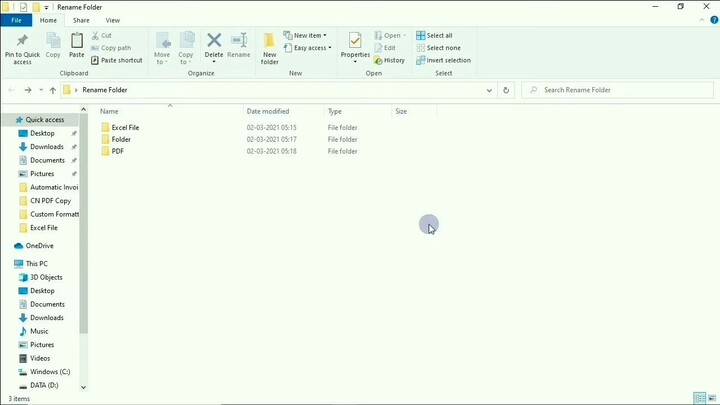The height and width of the screenshot is (405, 720).
Task: Go up one folder level
Action: pyautogui.click(x=53, y=90)
